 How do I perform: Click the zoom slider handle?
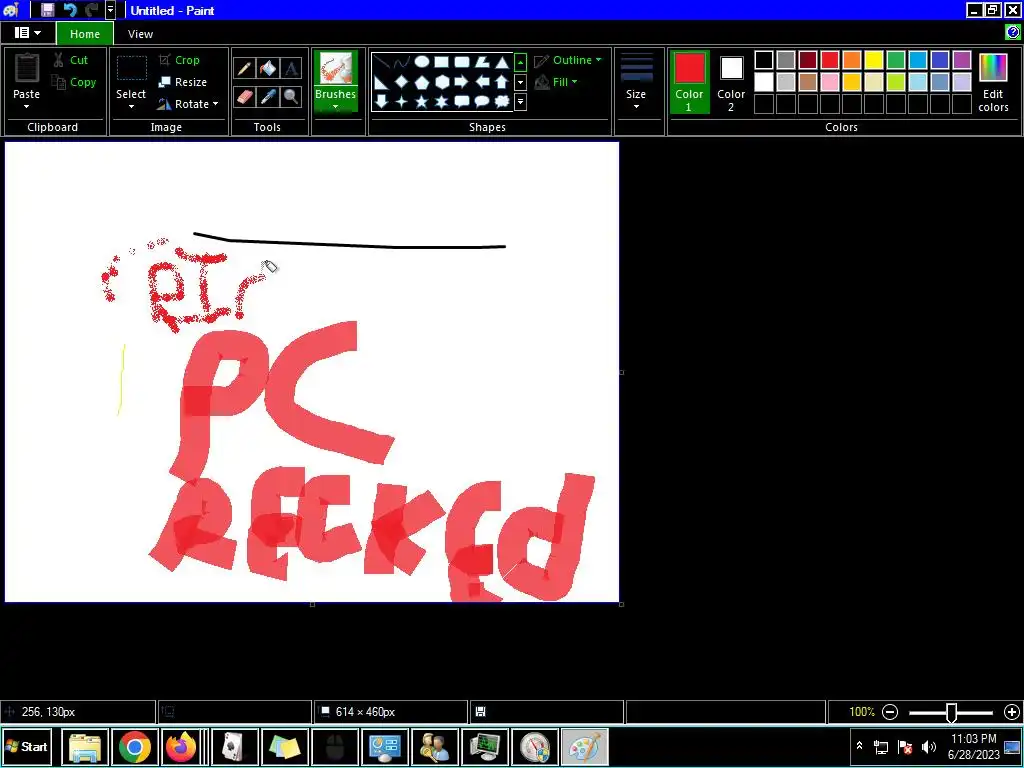coord(952,712)
